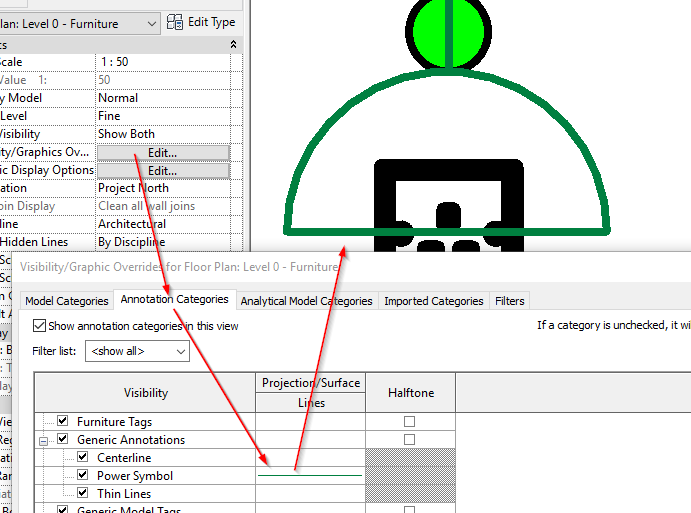The height and width of the screenshot is (513, 691).
Task: Open the filter list show all dropdown
Action: point(137,351)
